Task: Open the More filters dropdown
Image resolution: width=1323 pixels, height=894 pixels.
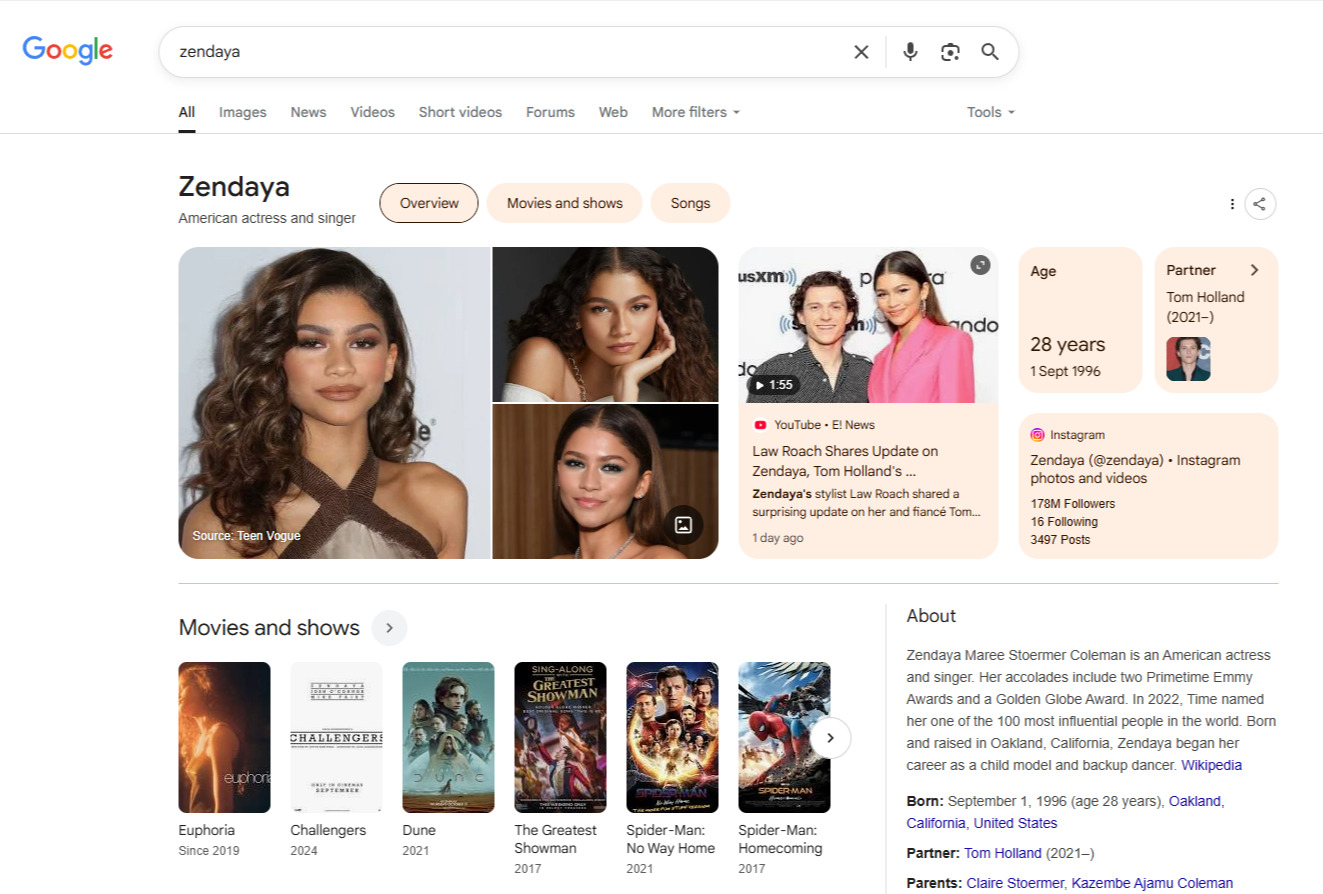Action: 696,112
